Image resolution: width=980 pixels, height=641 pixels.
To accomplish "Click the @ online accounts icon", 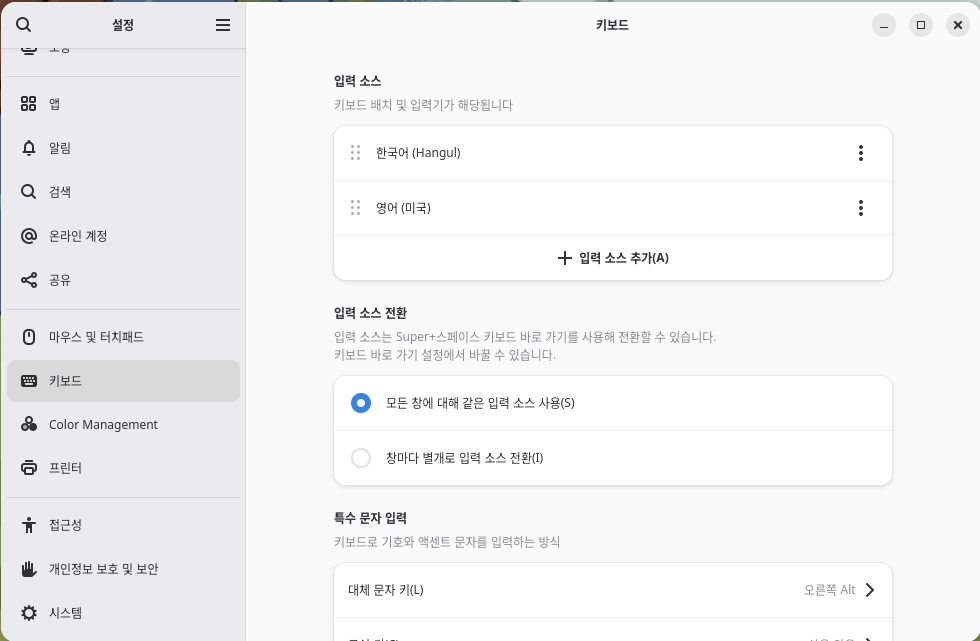I will [29, 236].
